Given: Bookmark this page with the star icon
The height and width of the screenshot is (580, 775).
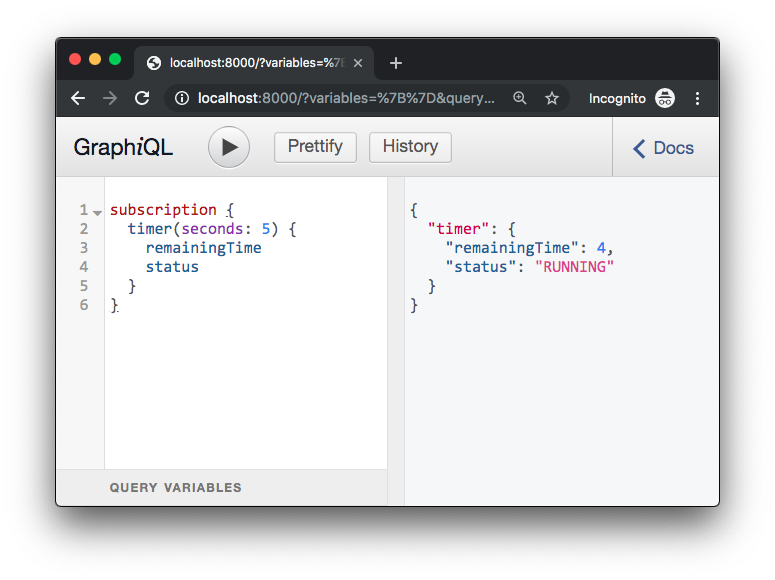Looking at the screenshot, I should (551, 98).
